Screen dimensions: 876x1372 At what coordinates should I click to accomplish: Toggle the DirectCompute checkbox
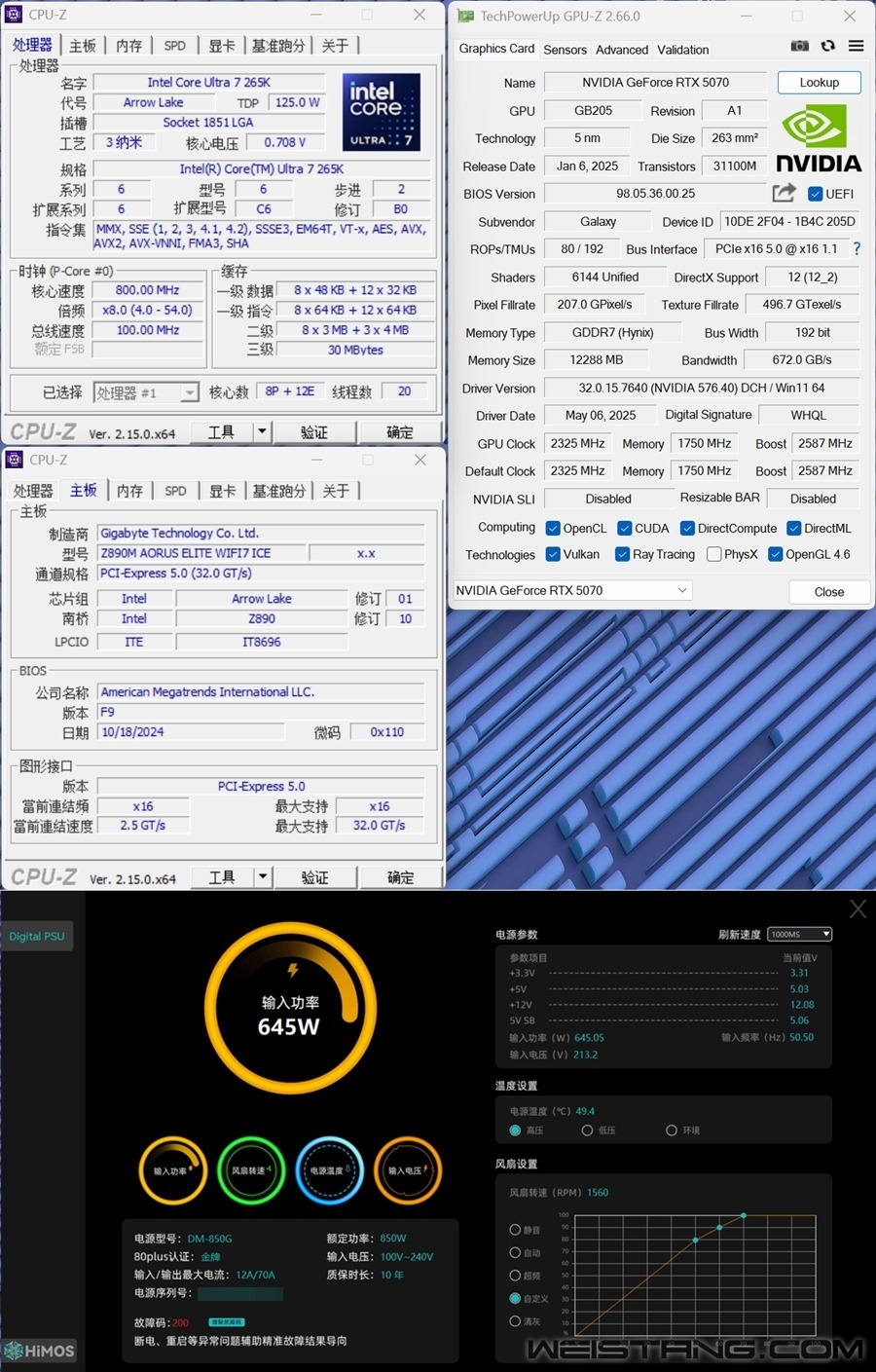687,529
